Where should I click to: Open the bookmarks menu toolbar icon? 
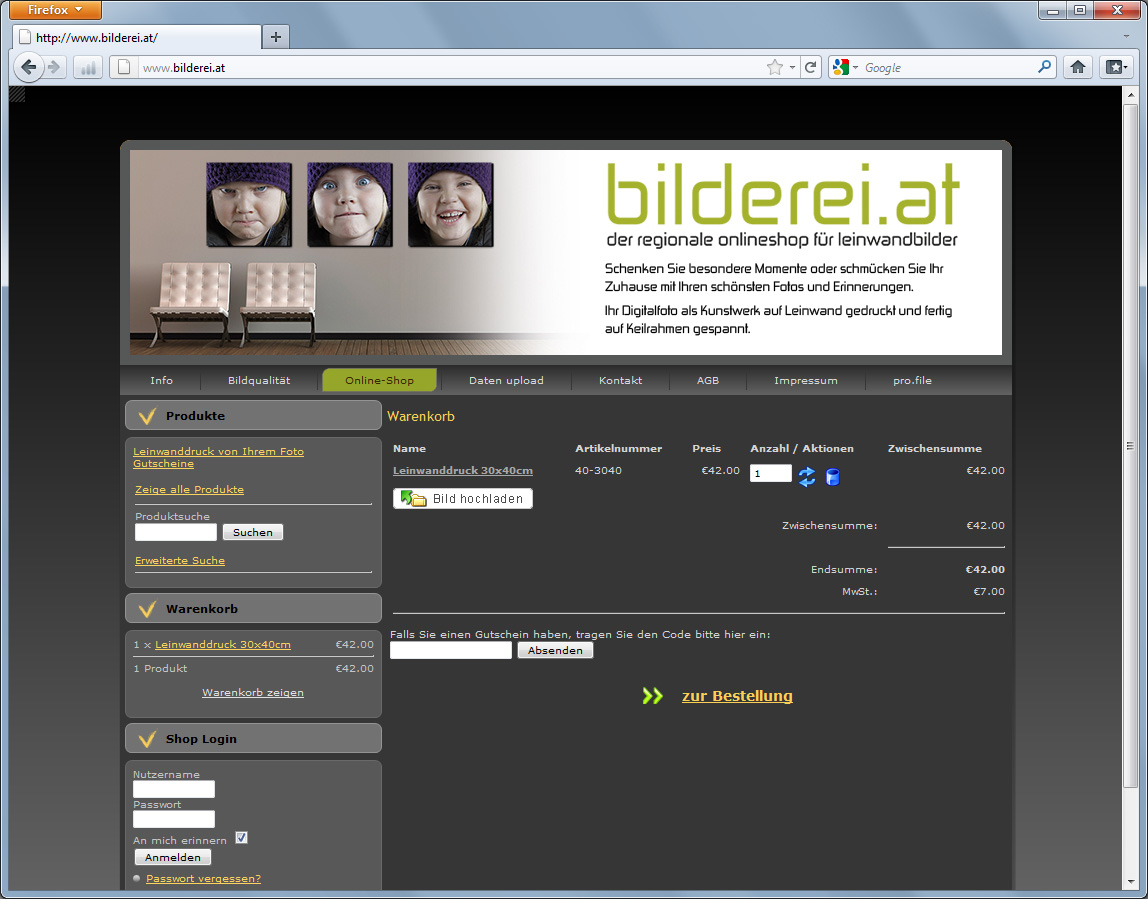point(1116,67)
